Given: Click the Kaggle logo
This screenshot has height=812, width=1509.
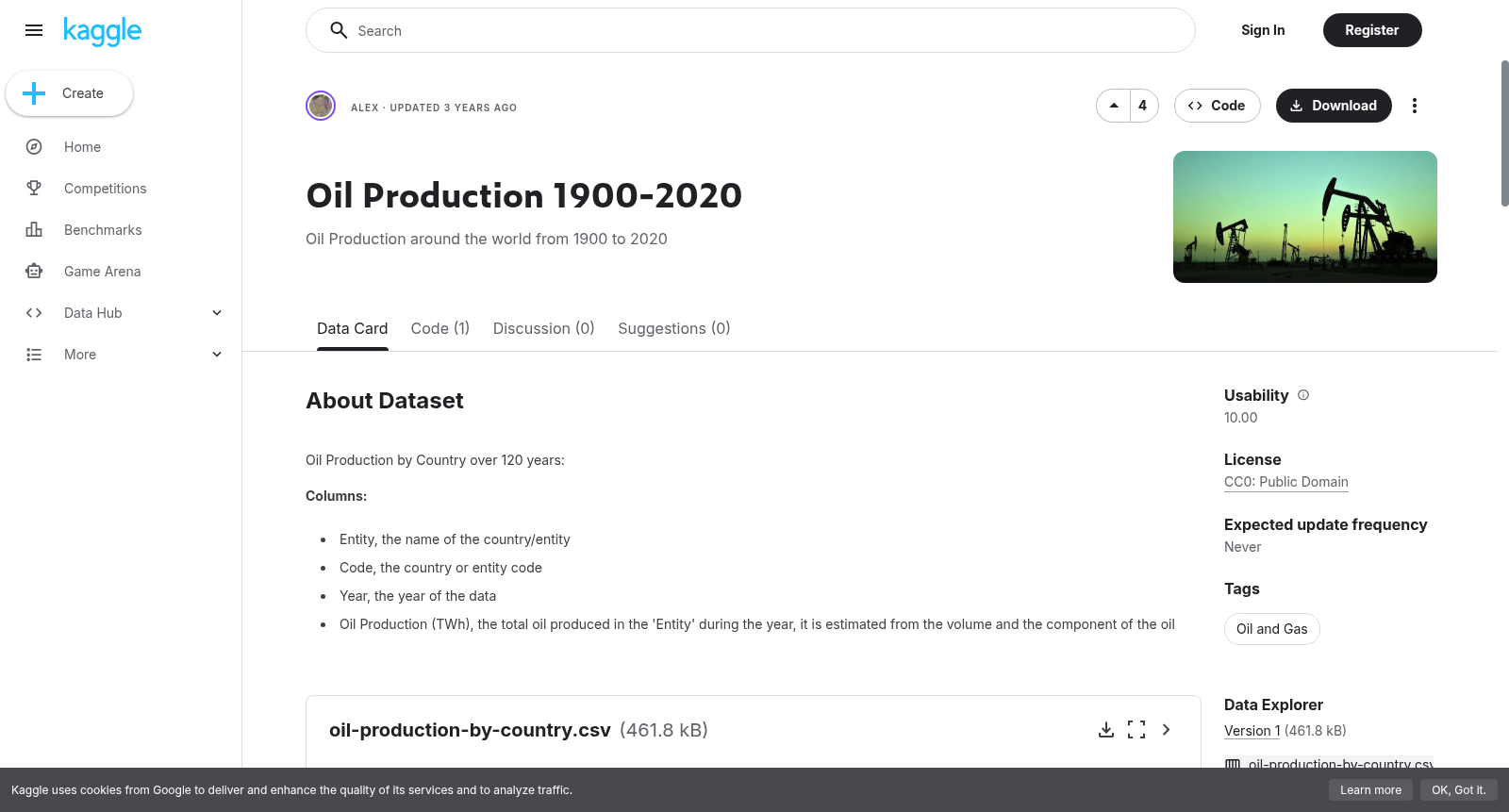Looking at the screenshot, I should (x=102, y=31).
